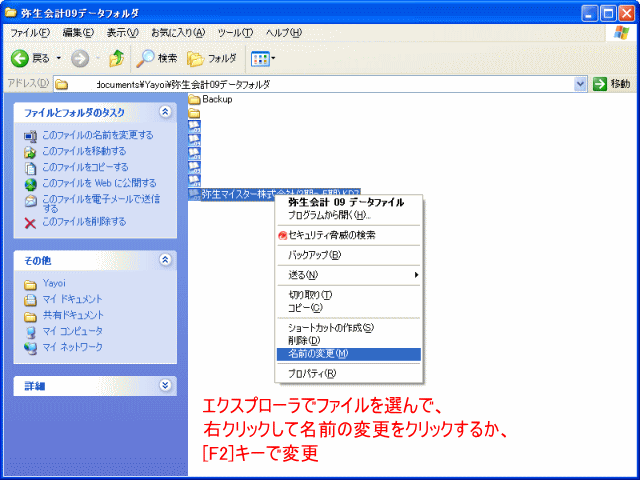Screen dimensions: 640x480
Task: Toggle the Folders (フォルダ) pane button
Action: tap(211, 59)
